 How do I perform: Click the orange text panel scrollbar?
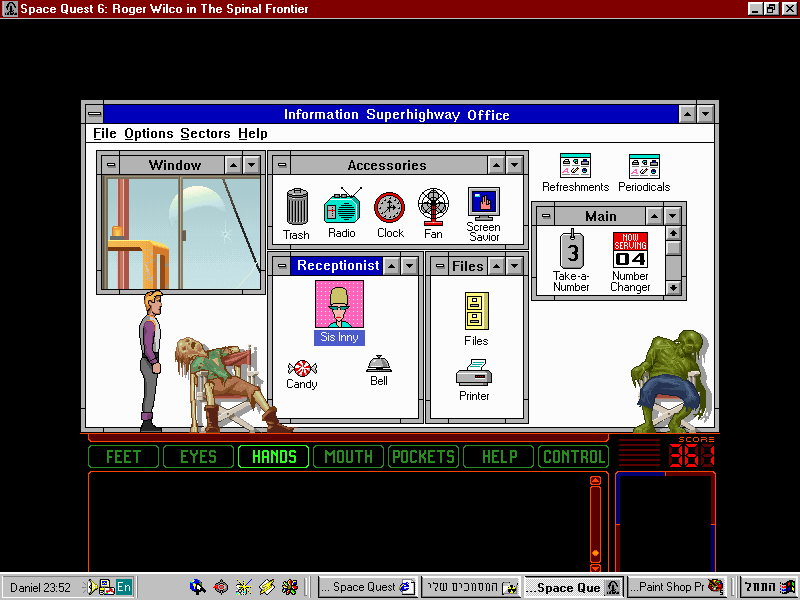[x=595, y=520]
